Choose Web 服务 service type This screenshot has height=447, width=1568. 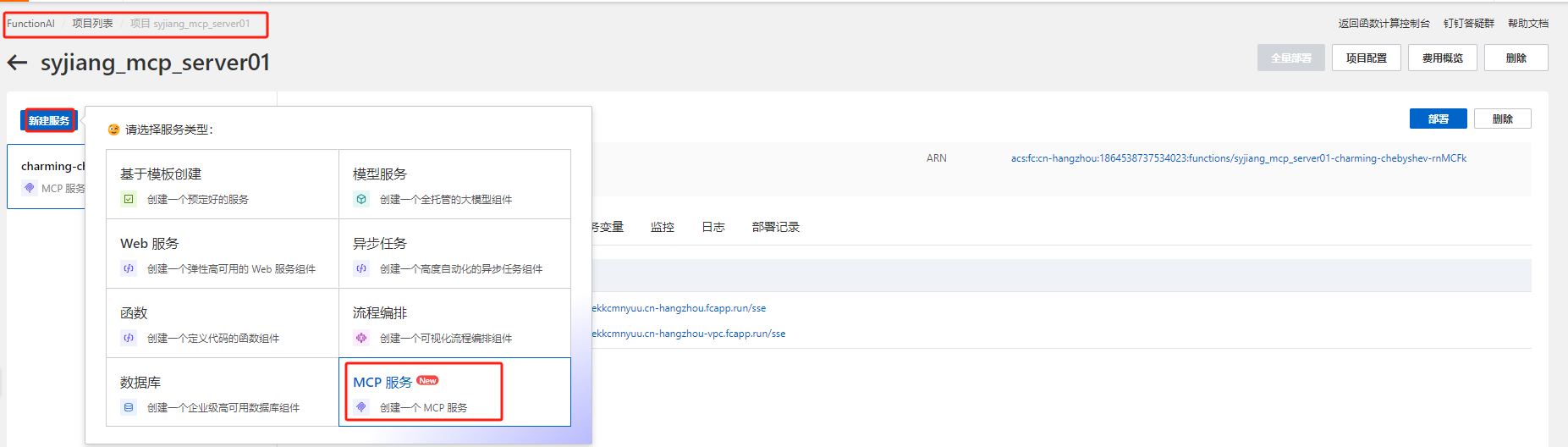[x=223, y=254]
